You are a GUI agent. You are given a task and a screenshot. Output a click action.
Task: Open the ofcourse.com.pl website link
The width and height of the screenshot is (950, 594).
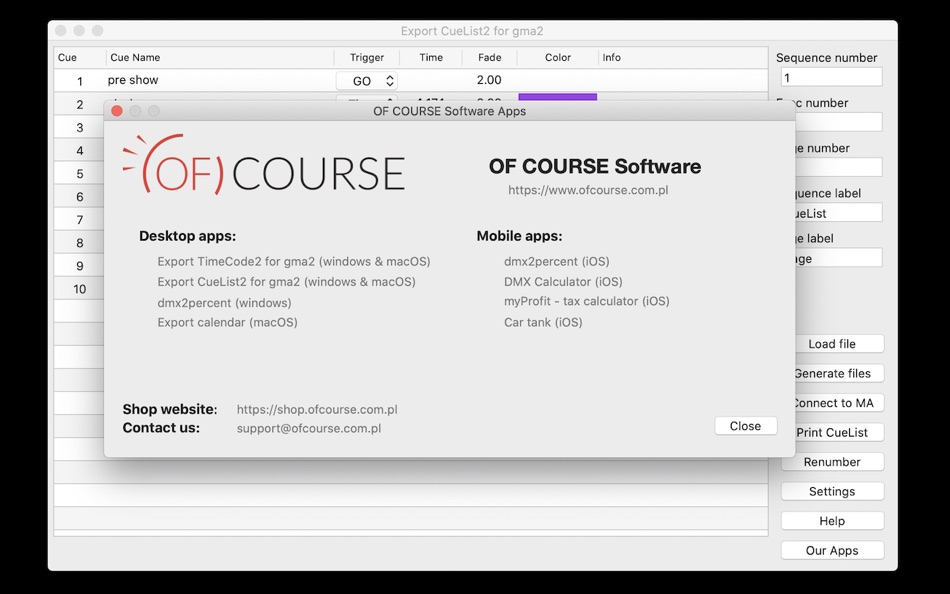(588, 190)
